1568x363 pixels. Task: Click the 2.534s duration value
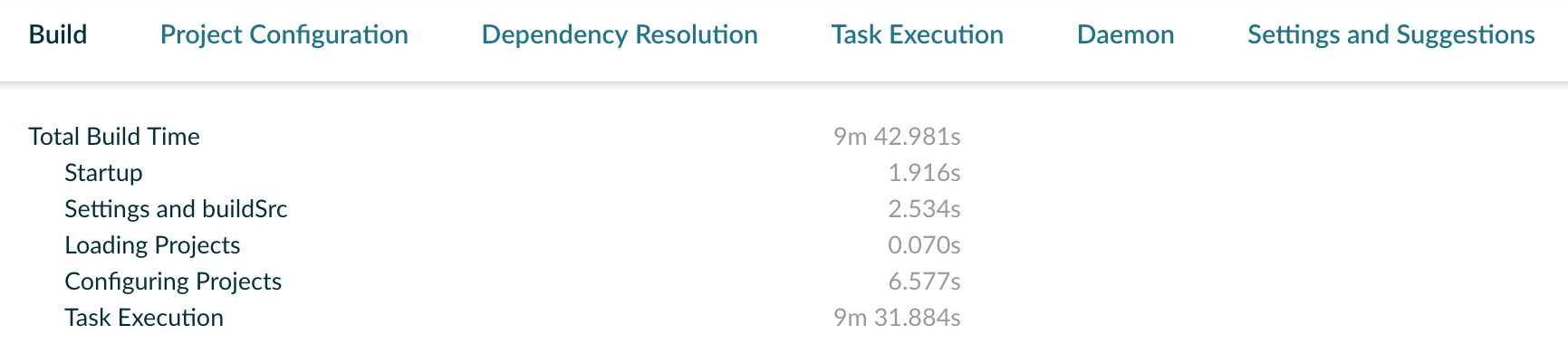(x=924, y=209)
